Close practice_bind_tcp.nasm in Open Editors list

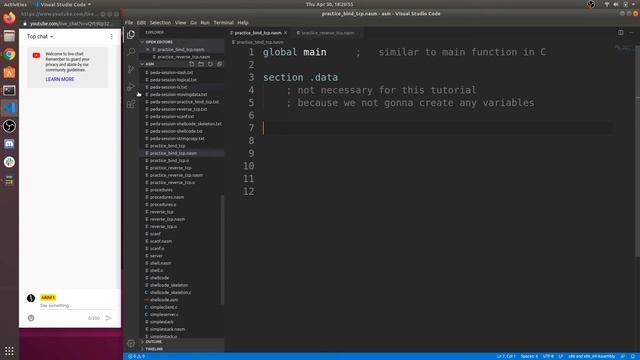pyautogui.click(x=147, y=49)
